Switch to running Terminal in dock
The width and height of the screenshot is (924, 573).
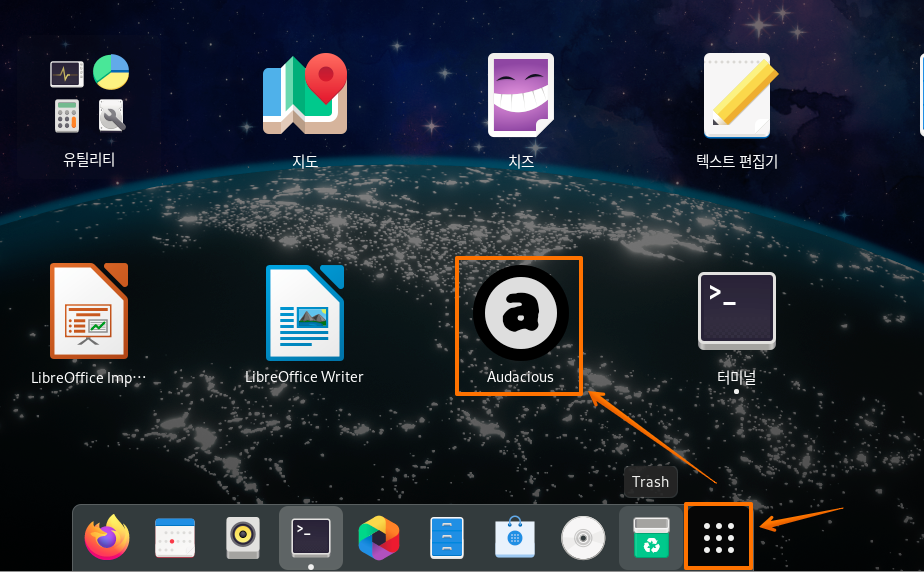311,538
